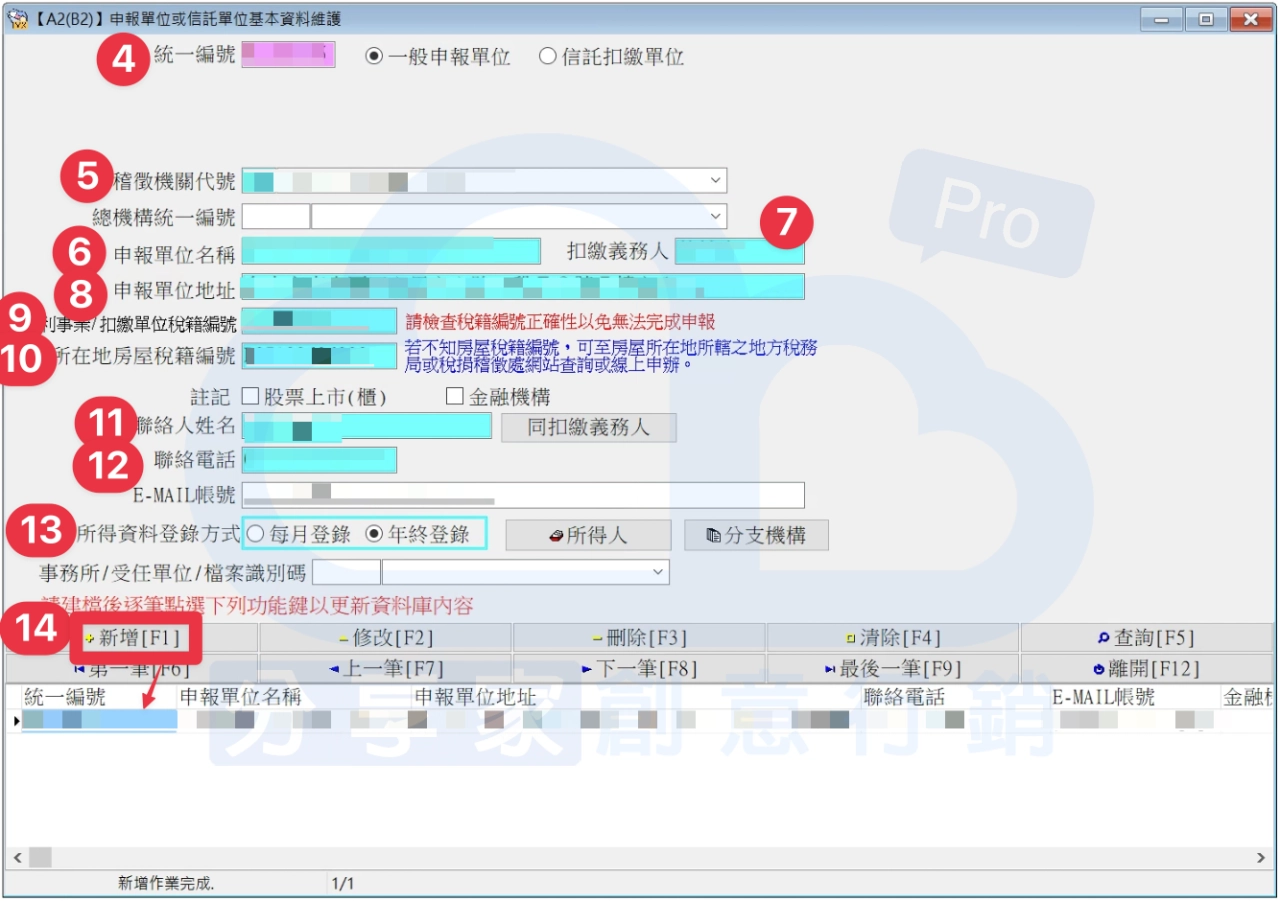This screenshot has width=1280, height=901.
Task: Select 一般申報單位 radio button
Action: pos(374,57)
